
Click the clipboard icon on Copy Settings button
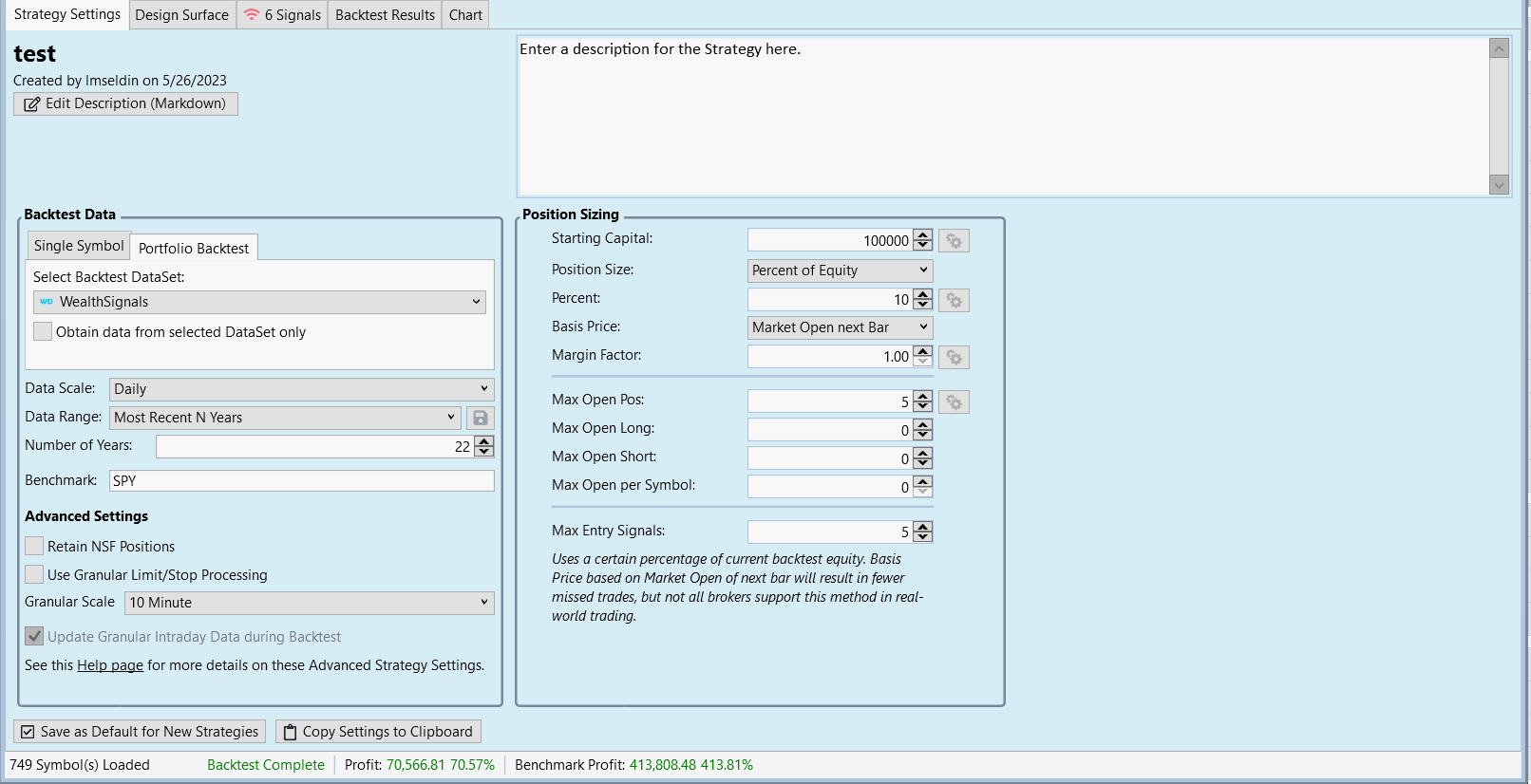(x=291, y=732)
